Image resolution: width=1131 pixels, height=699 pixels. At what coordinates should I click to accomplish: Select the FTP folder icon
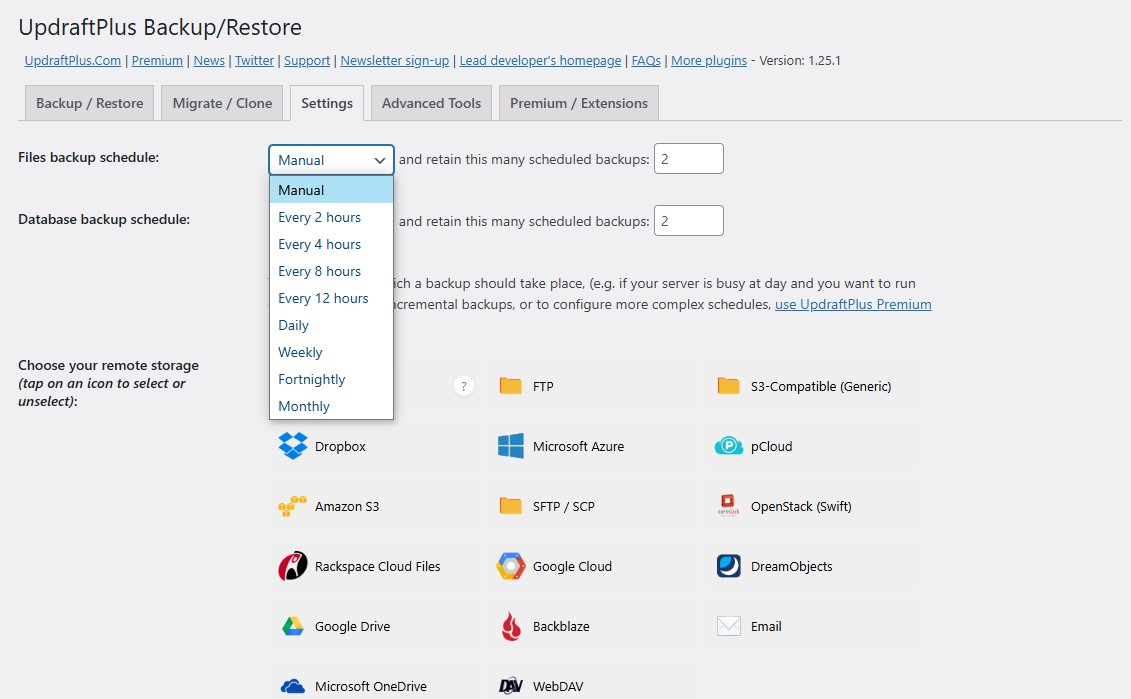(511, 386)
